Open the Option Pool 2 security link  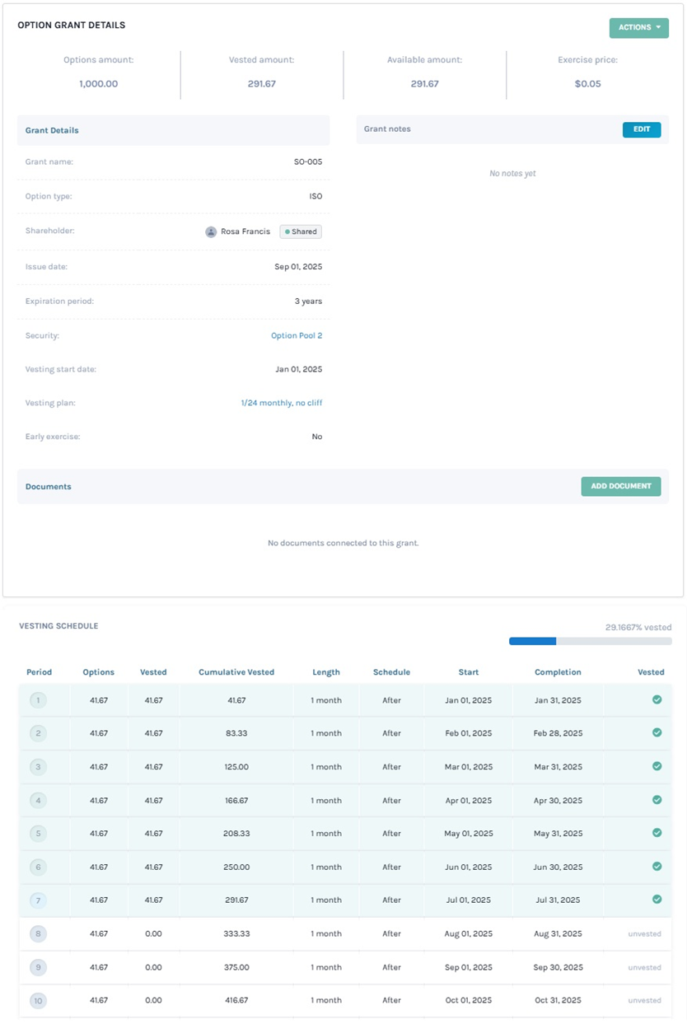[296, 336]
